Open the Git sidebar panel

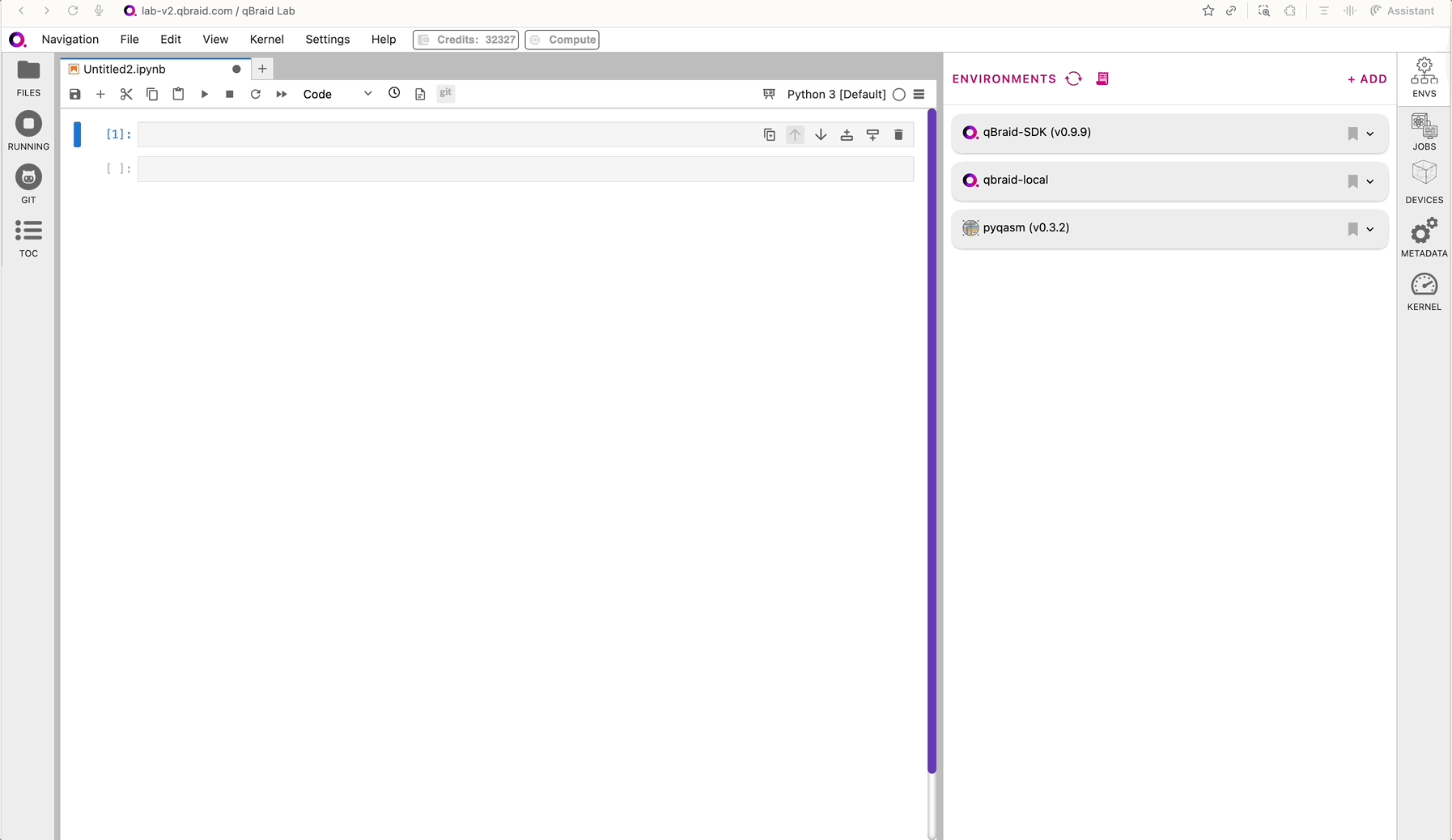[x=28, y=185]
